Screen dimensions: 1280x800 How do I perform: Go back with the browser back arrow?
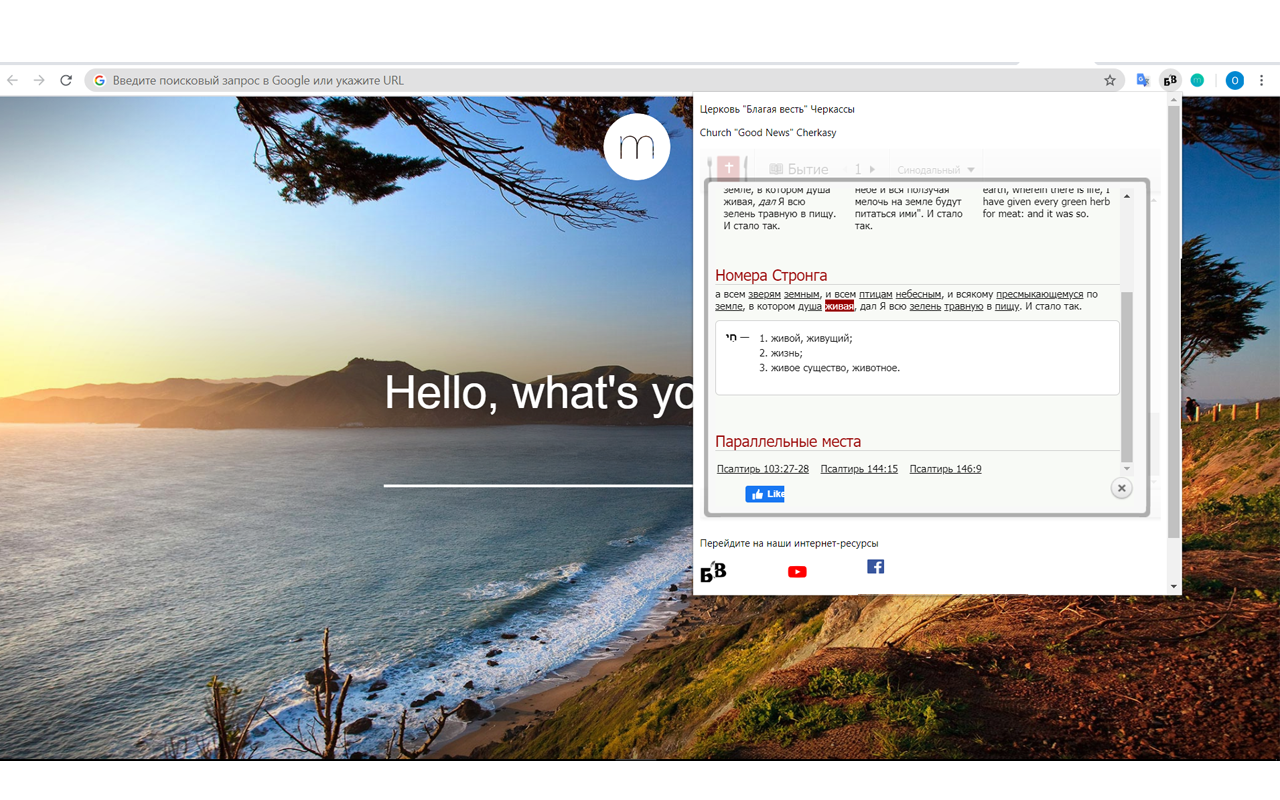[12, 80]
